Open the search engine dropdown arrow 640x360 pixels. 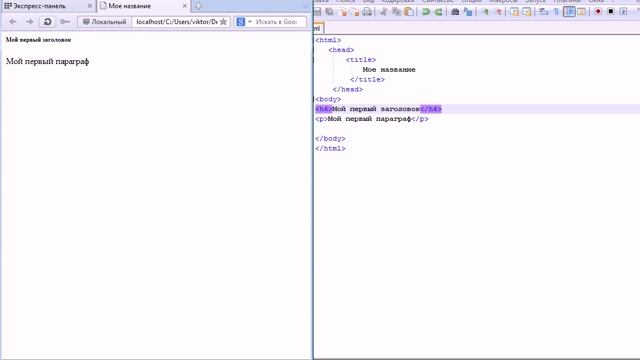click(250, 22)
